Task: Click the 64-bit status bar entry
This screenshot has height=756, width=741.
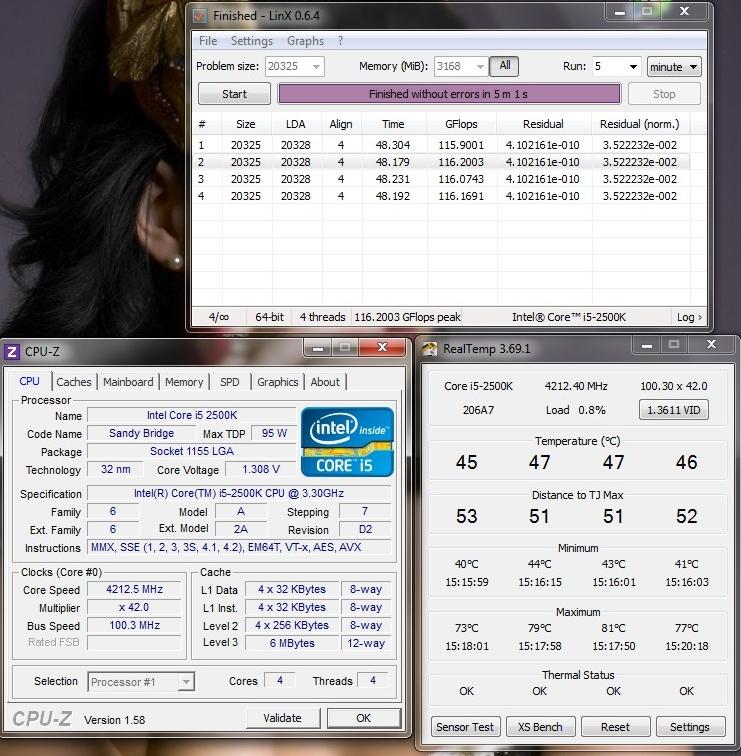Action: [x=269, y=317]
